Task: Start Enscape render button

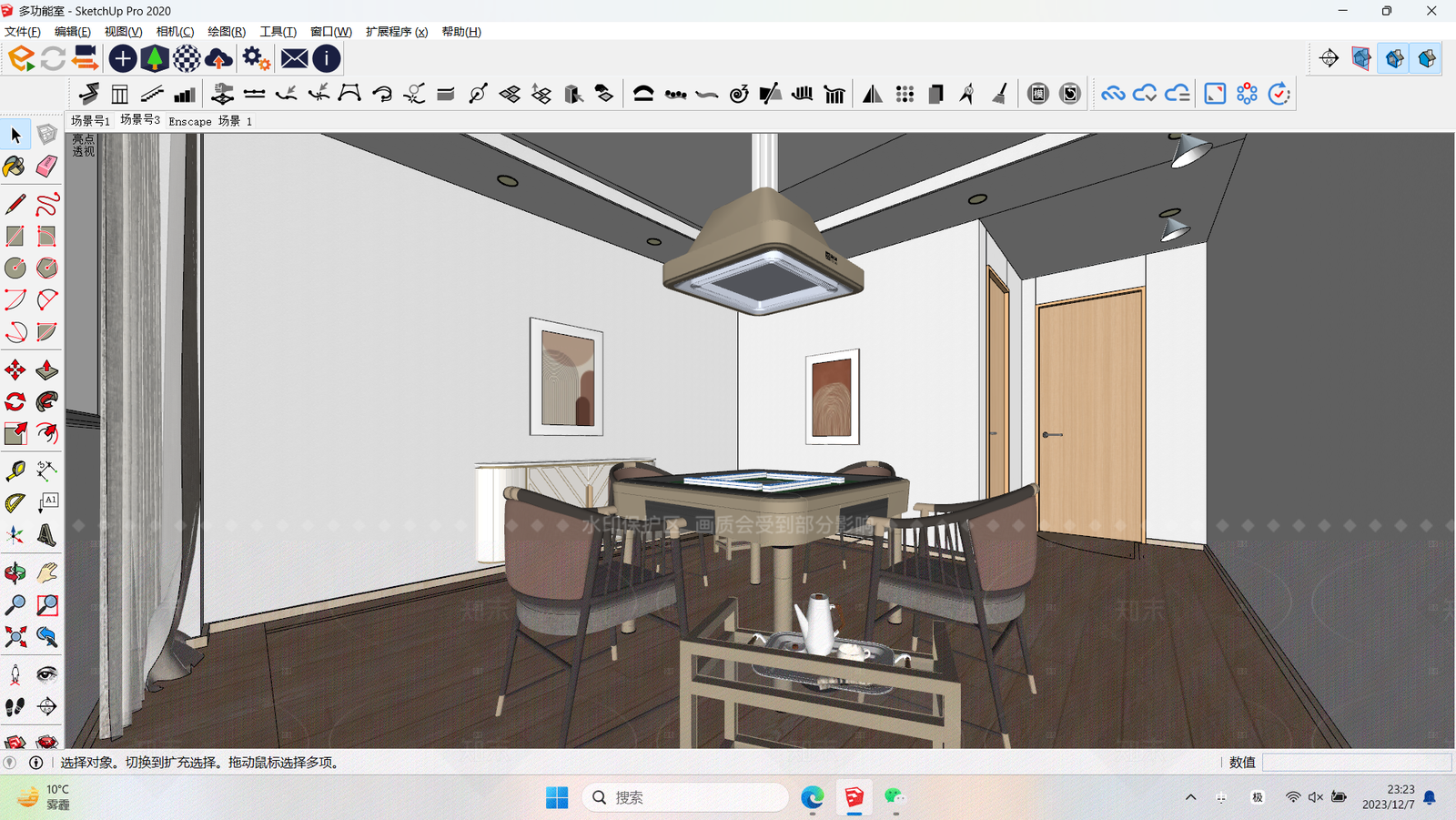Action: [x=21, y=58]
